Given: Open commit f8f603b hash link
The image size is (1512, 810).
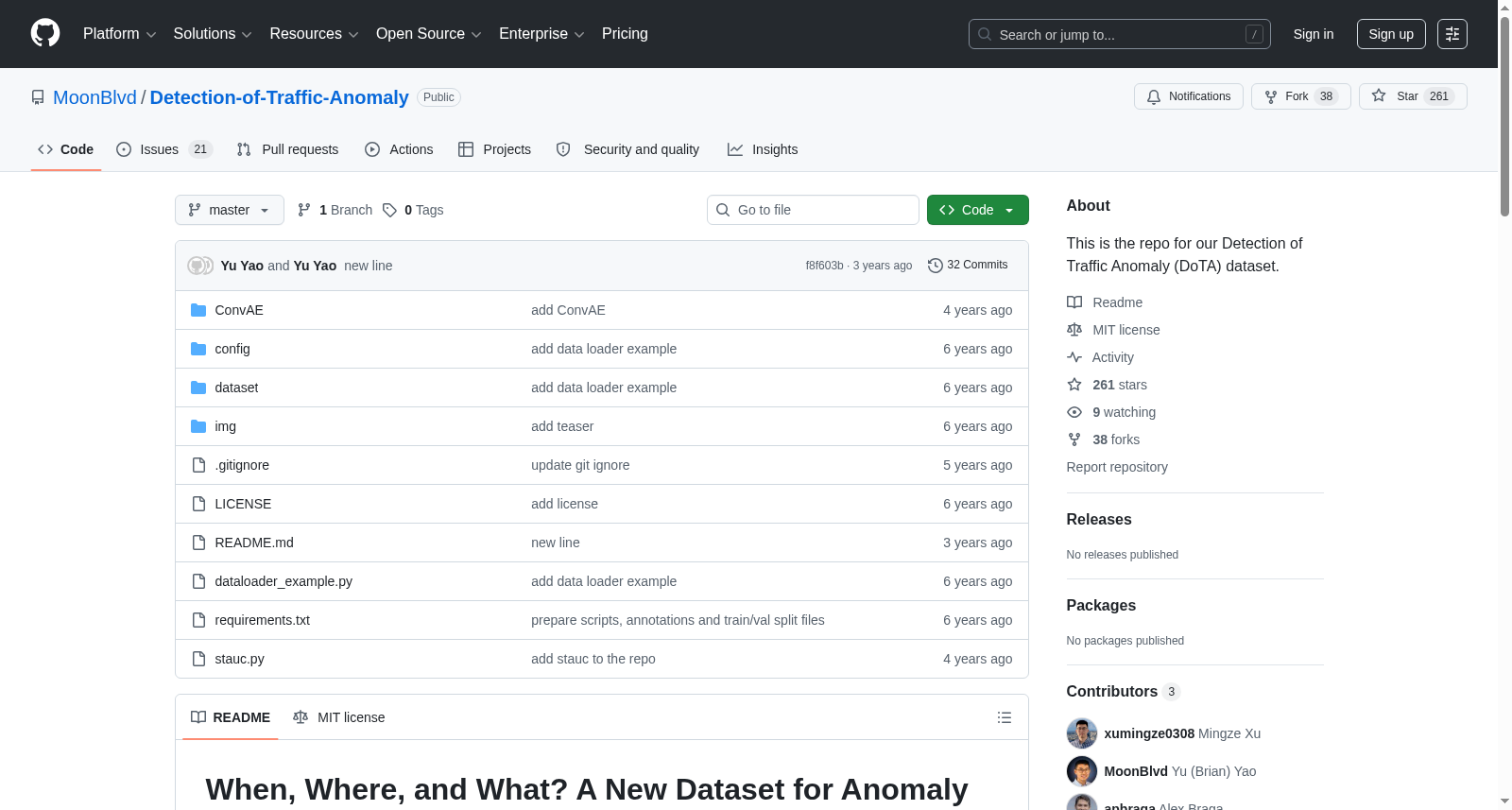Looking at the screenshot, I should click(824, 266).
